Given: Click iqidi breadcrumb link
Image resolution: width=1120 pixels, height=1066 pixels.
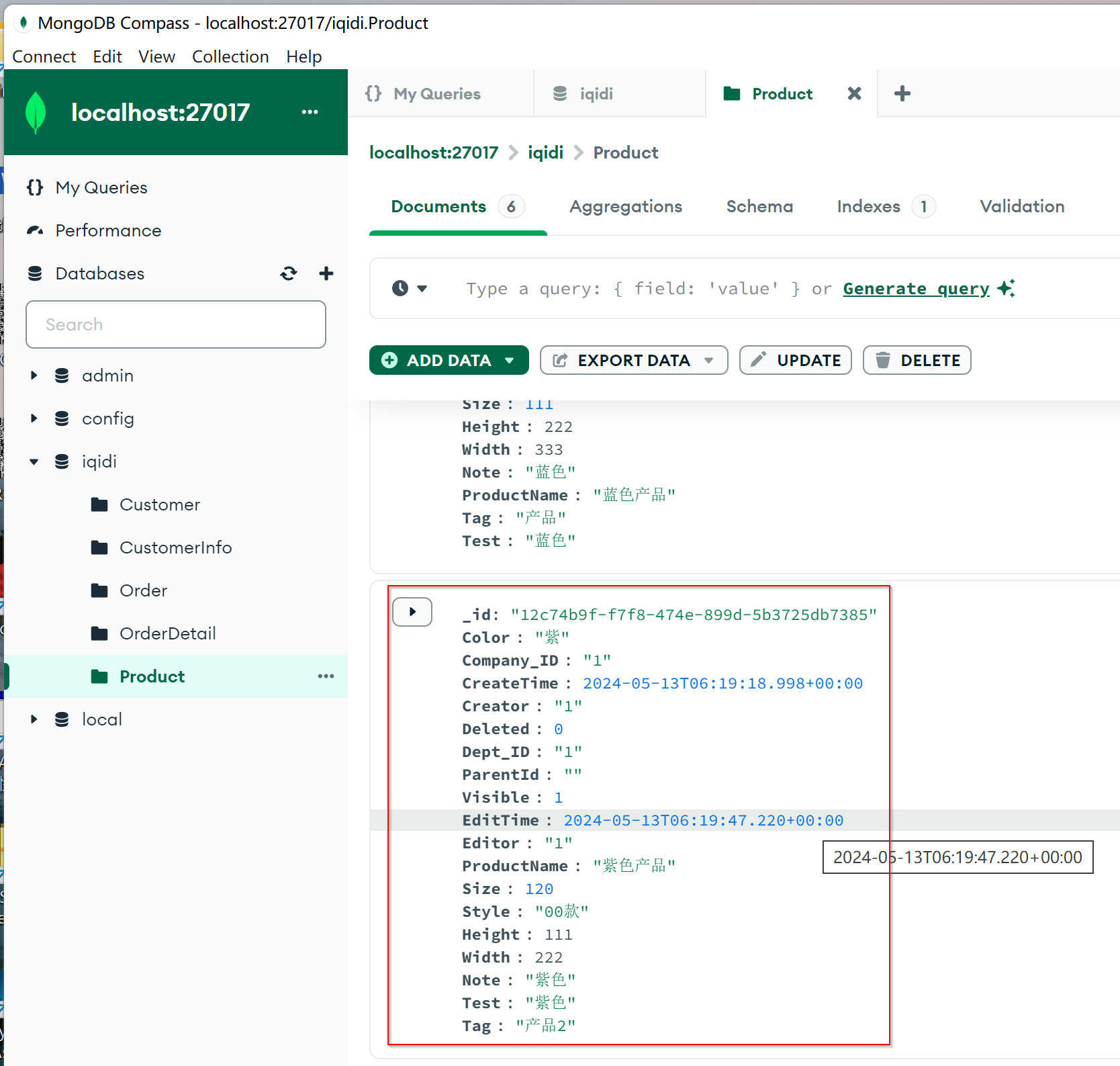Looking at the screenshot, I should [x=545, y=152].
